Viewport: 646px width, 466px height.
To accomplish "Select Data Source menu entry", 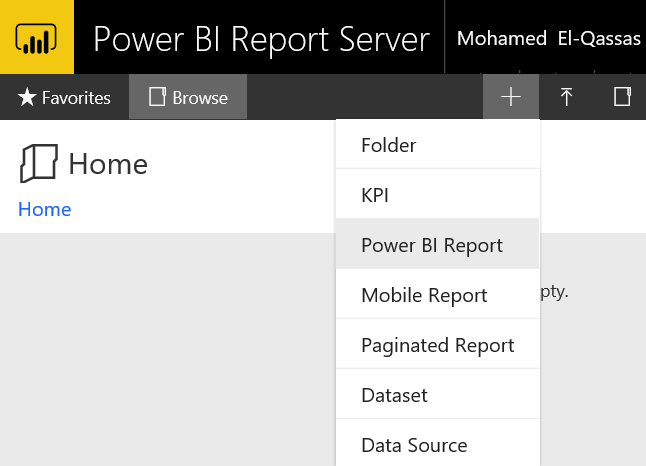I will pos(438,444).
